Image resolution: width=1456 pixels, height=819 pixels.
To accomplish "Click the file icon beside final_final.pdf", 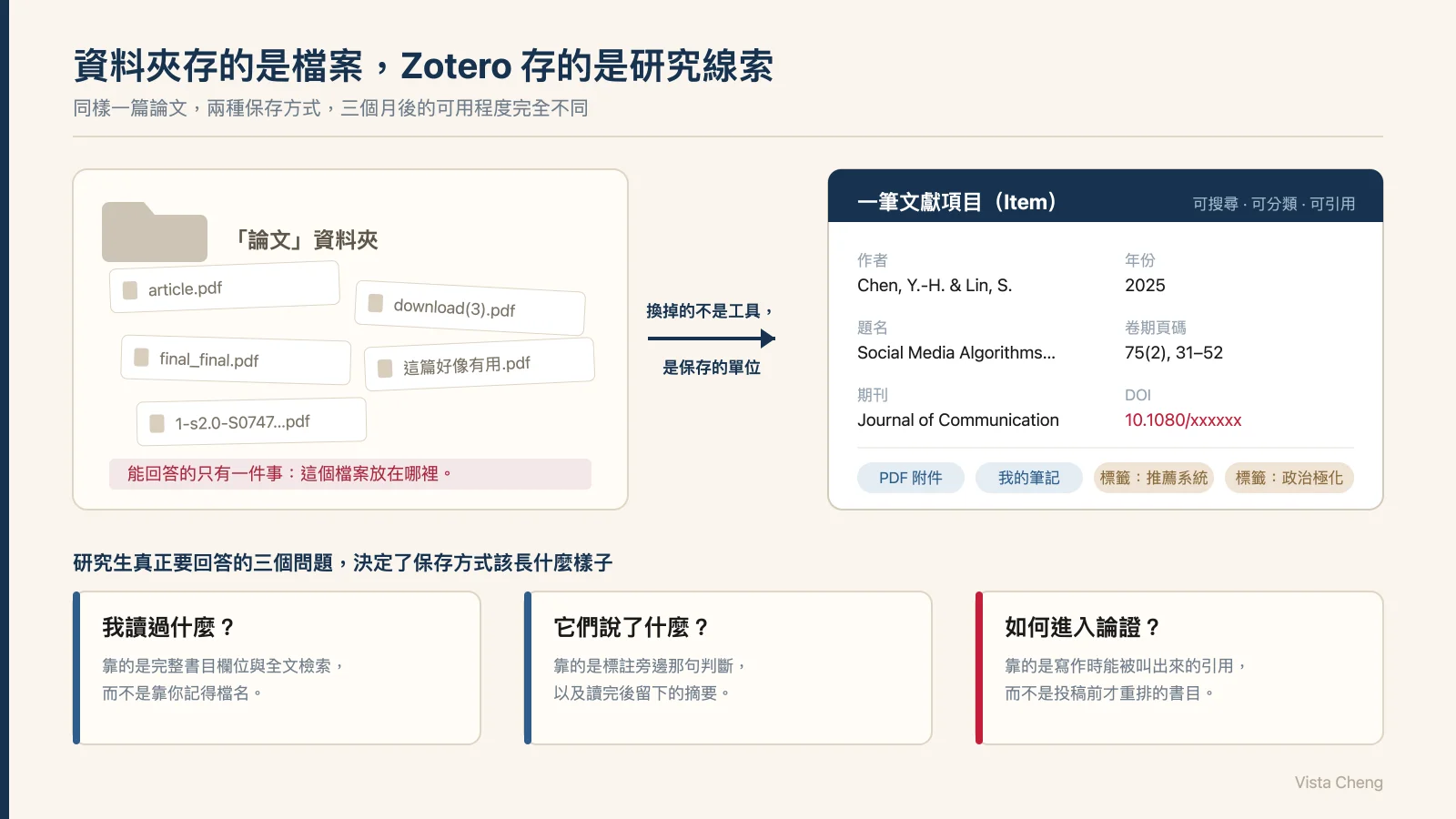I will click(141, 358).
